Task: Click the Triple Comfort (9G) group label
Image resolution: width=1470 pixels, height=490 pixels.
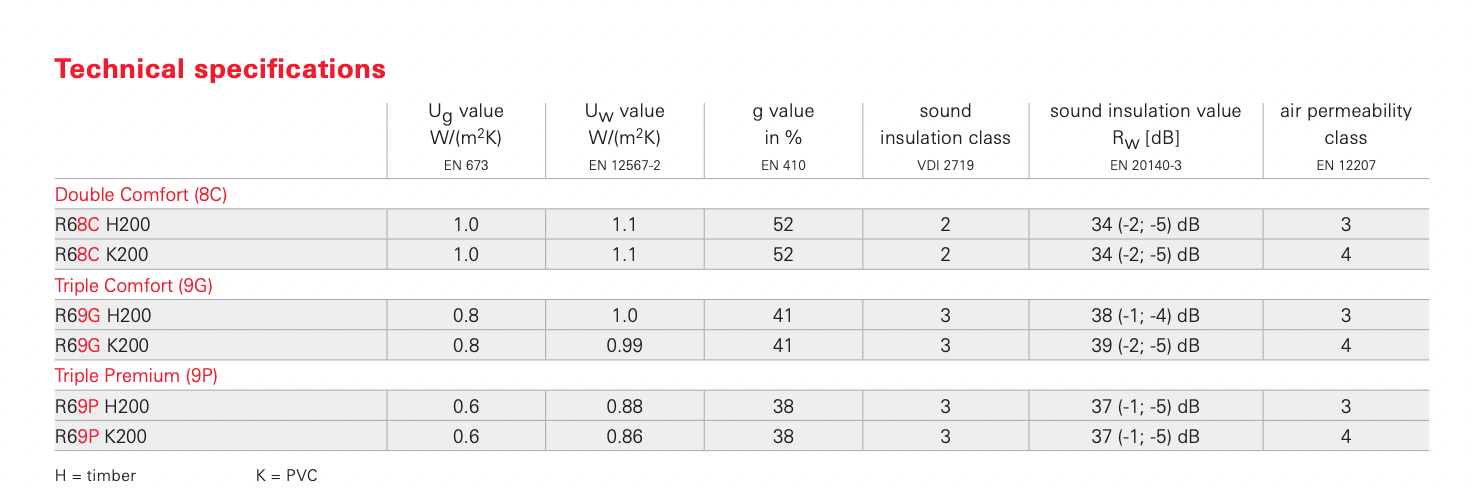Action: (134, 285)
